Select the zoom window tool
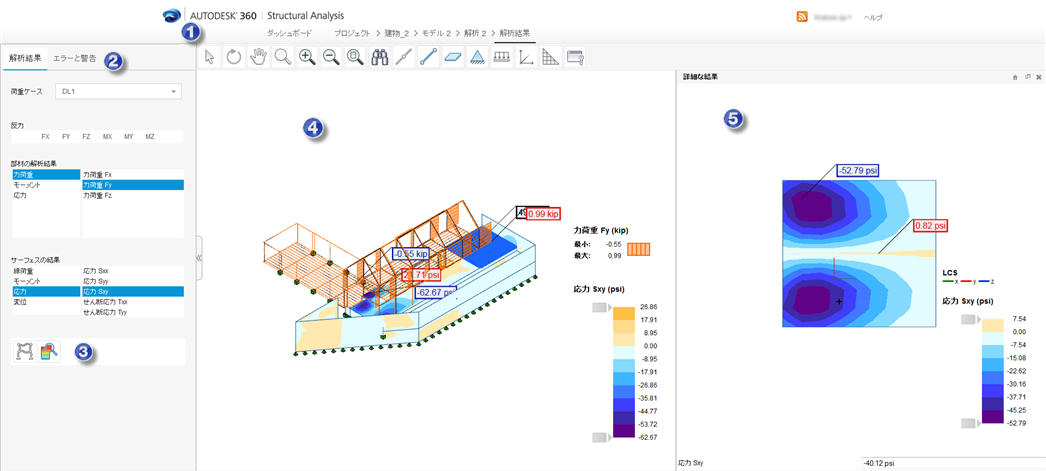 (356, 58)
